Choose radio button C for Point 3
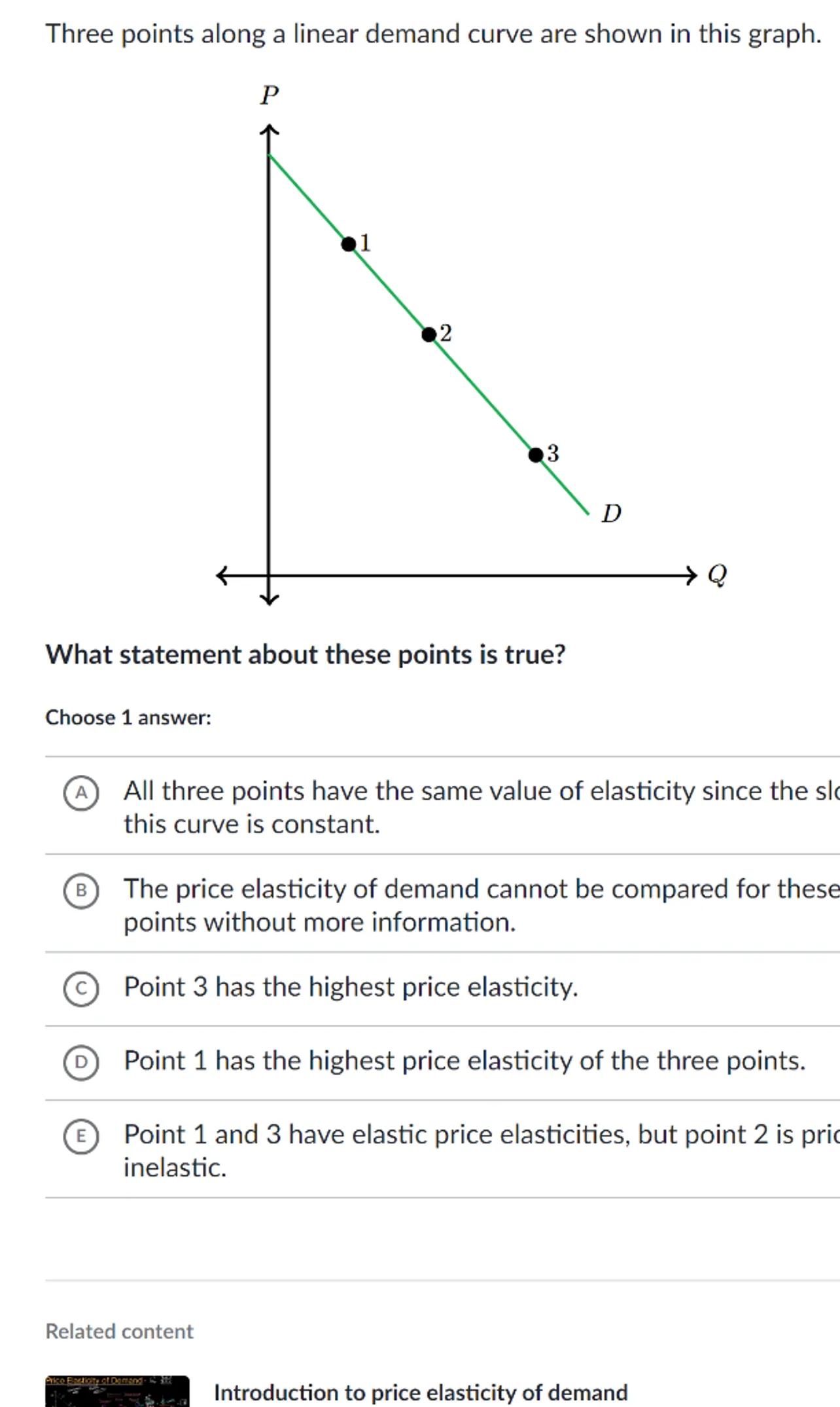 (x=81, y=988)
